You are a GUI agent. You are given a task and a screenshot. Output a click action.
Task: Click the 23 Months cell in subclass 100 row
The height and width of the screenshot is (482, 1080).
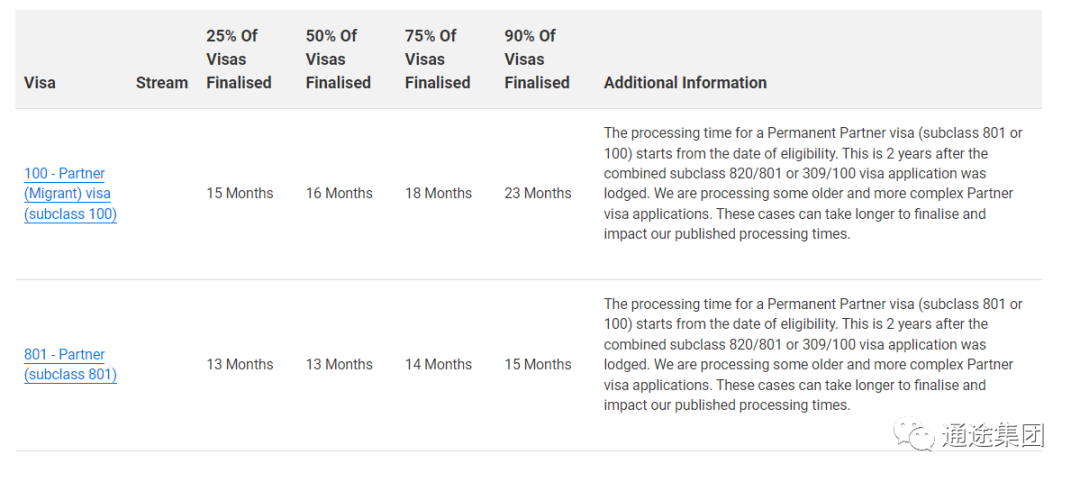[538, 193]
